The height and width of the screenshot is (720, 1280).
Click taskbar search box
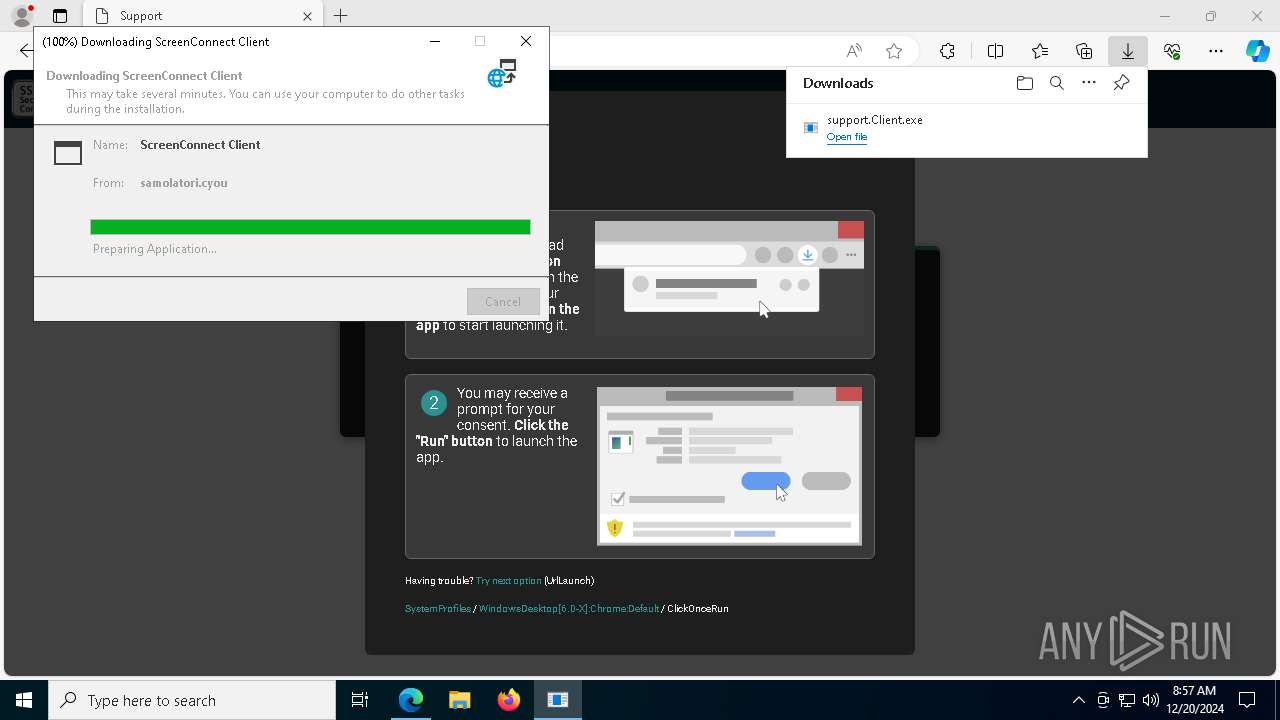click(x=192, y=700)
